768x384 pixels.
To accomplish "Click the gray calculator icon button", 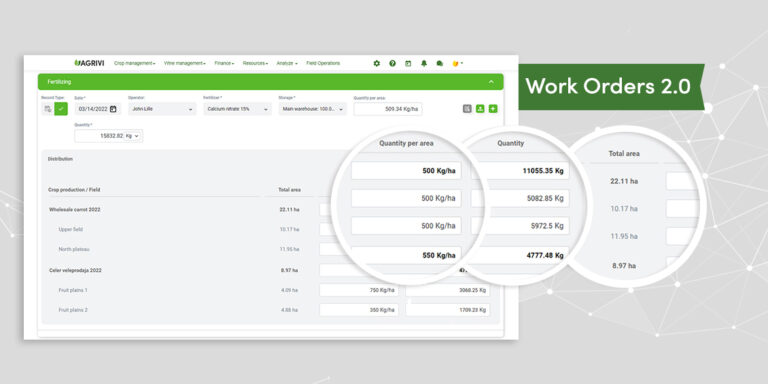I will (x=467, y=109).
